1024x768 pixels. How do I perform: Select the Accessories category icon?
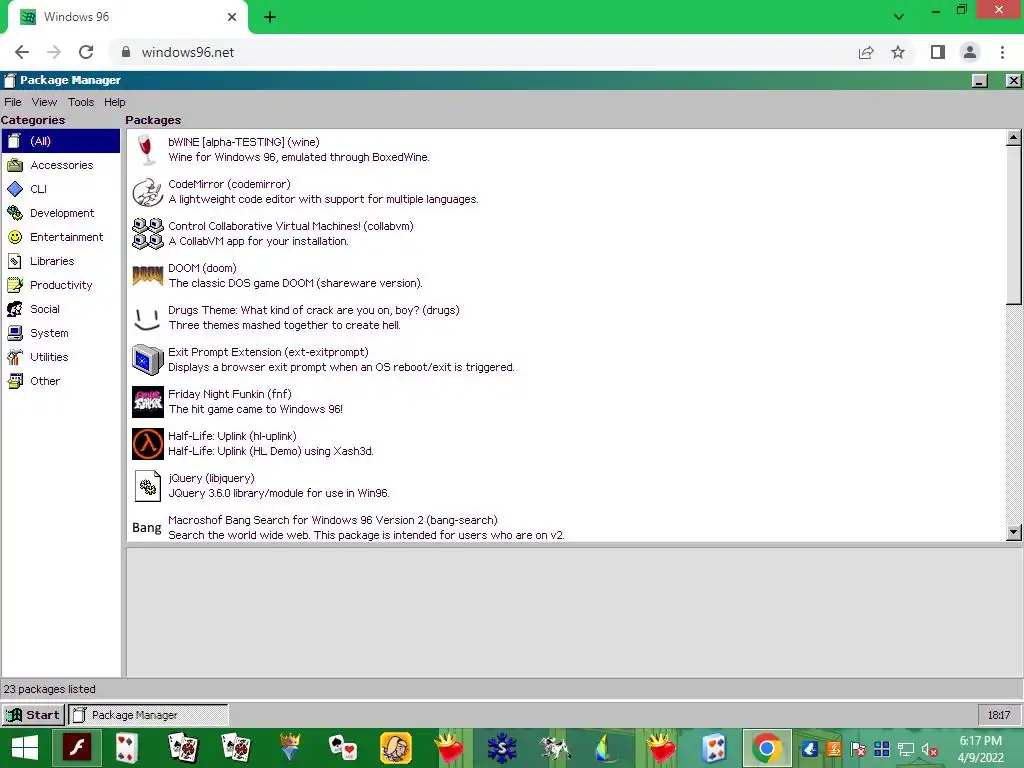coord(15,165)
